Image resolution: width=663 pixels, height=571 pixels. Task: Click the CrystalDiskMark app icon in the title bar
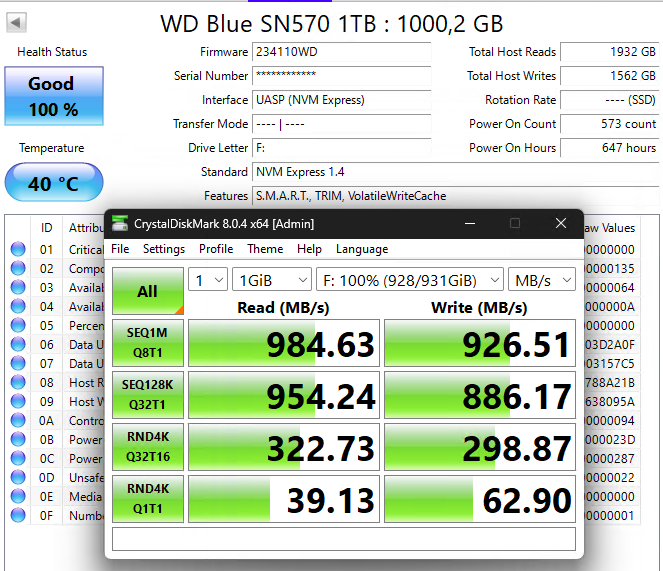click(120, 223)
